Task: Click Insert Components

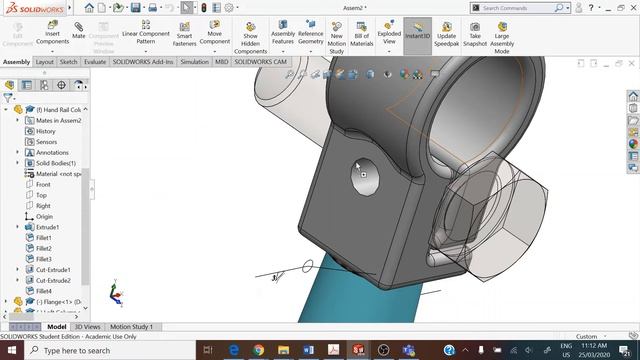Action: tap(52, 33)
